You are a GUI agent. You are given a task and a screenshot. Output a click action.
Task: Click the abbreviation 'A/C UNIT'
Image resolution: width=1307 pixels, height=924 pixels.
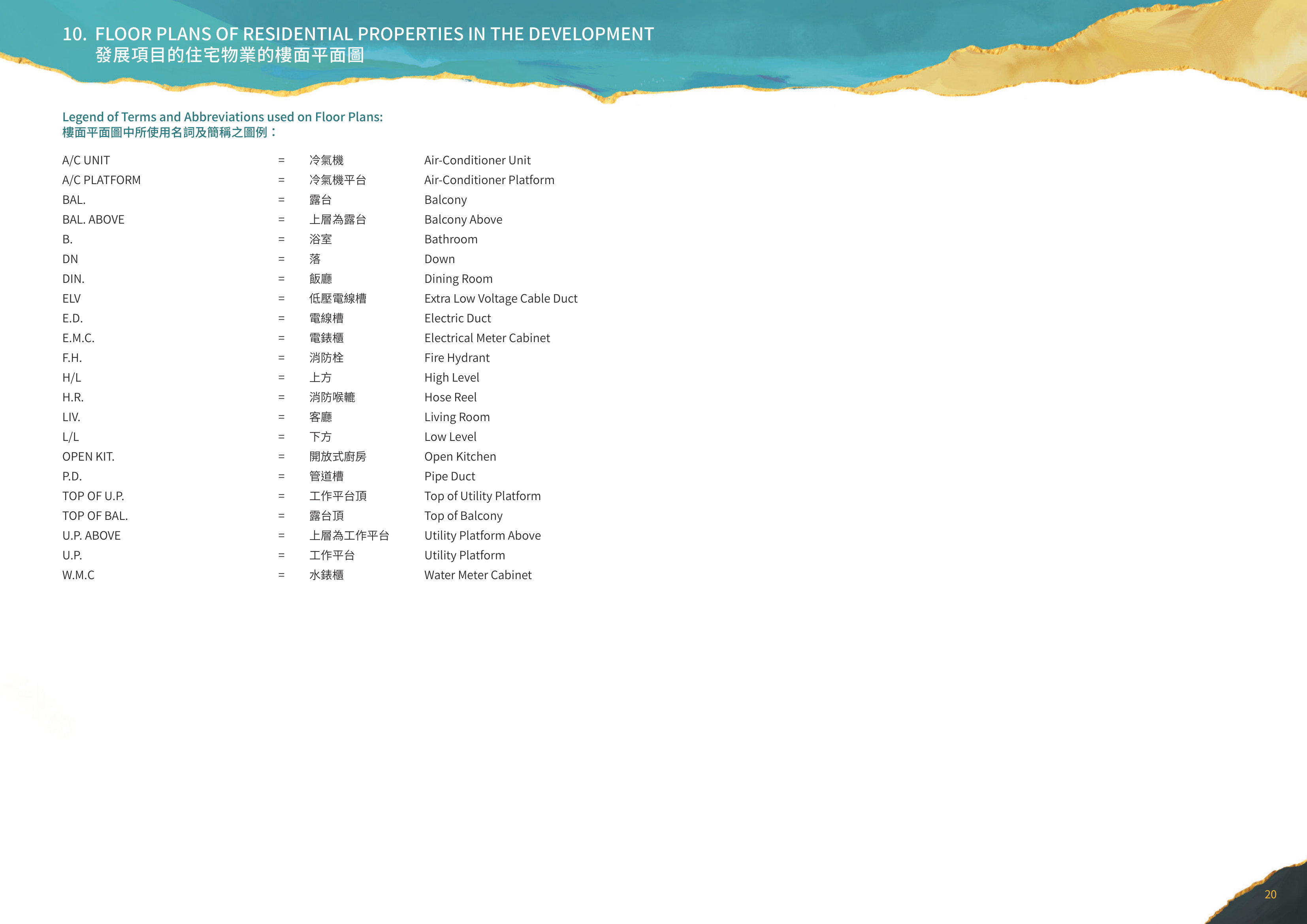86,160
